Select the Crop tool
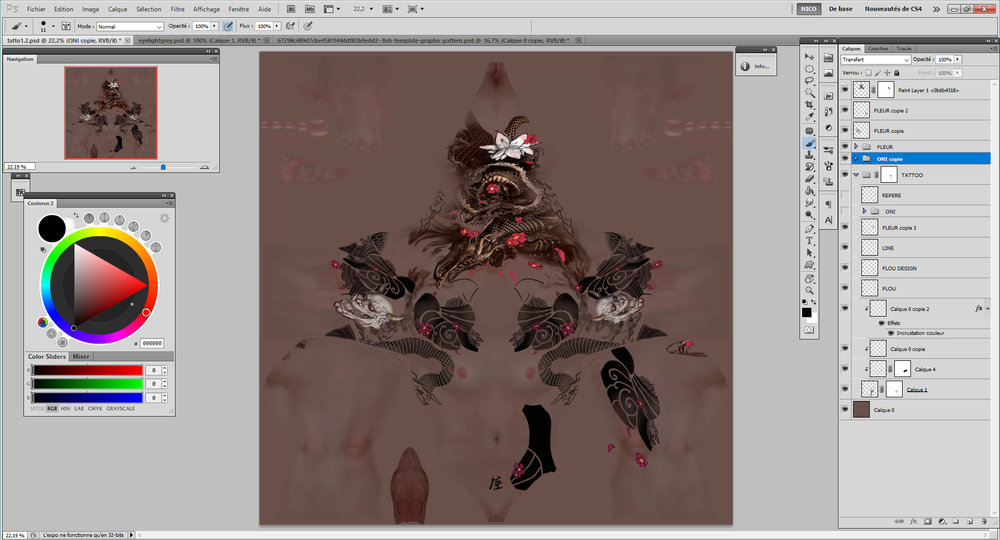The image size is (1000, 540). point(809,105)
